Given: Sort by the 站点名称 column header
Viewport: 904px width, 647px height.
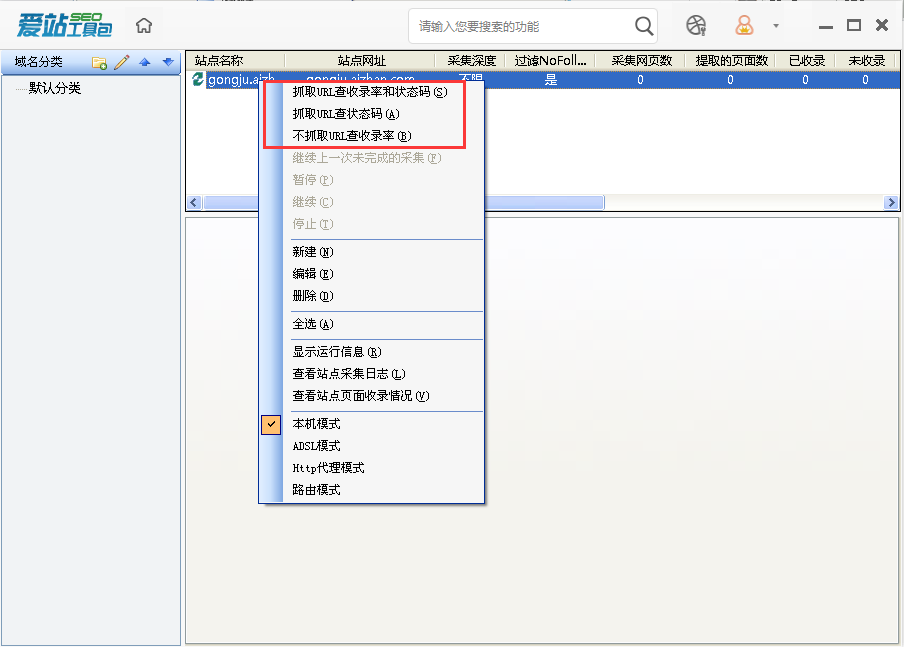Looking at the screenshot, I should click(236, 61).
